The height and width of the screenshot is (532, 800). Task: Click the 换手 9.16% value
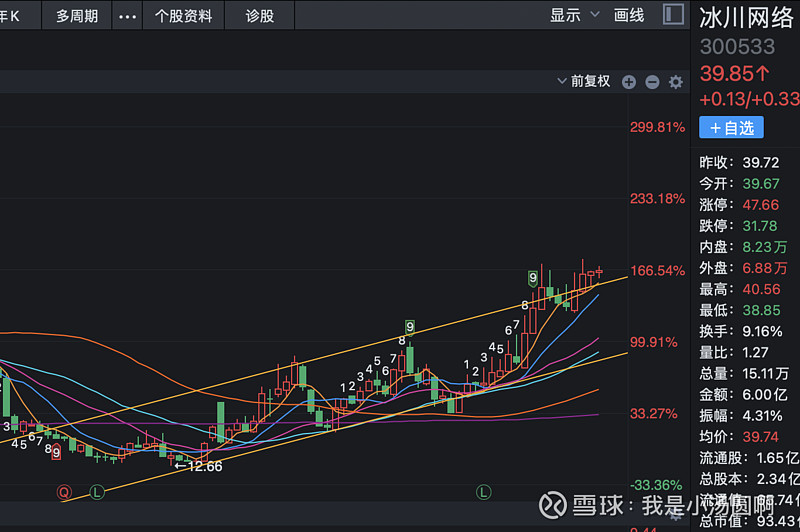click(762, 332)
